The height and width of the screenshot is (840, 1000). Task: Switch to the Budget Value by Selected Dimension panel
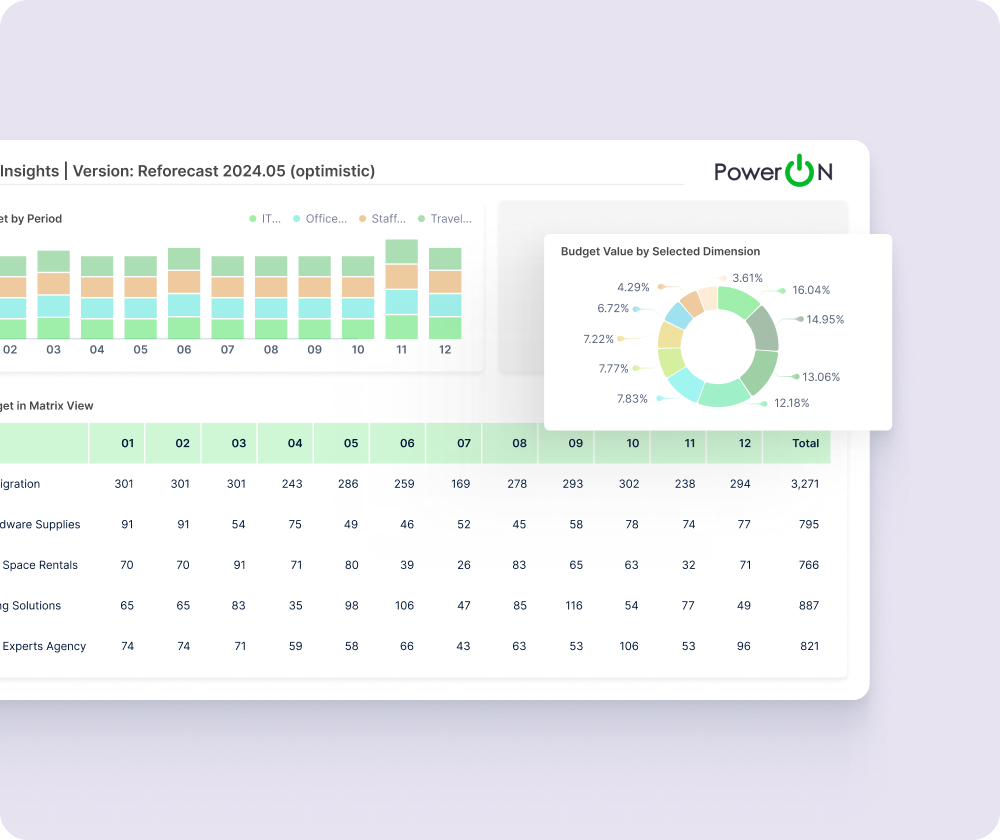point(659,251)
